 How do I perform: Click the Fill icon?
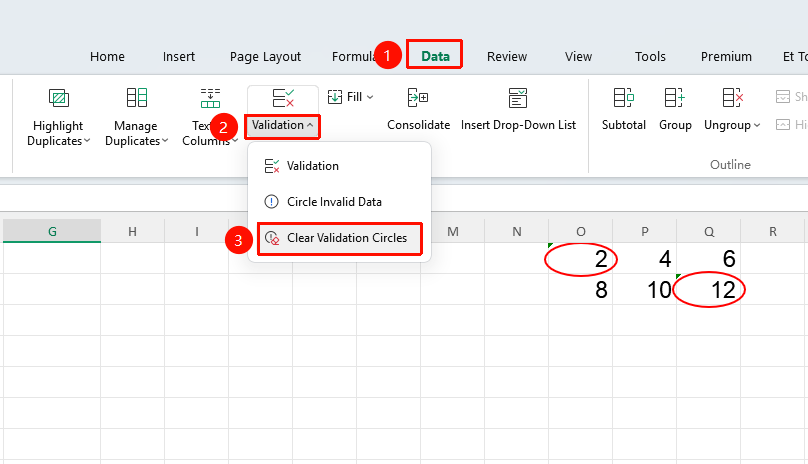pos(335,97)
